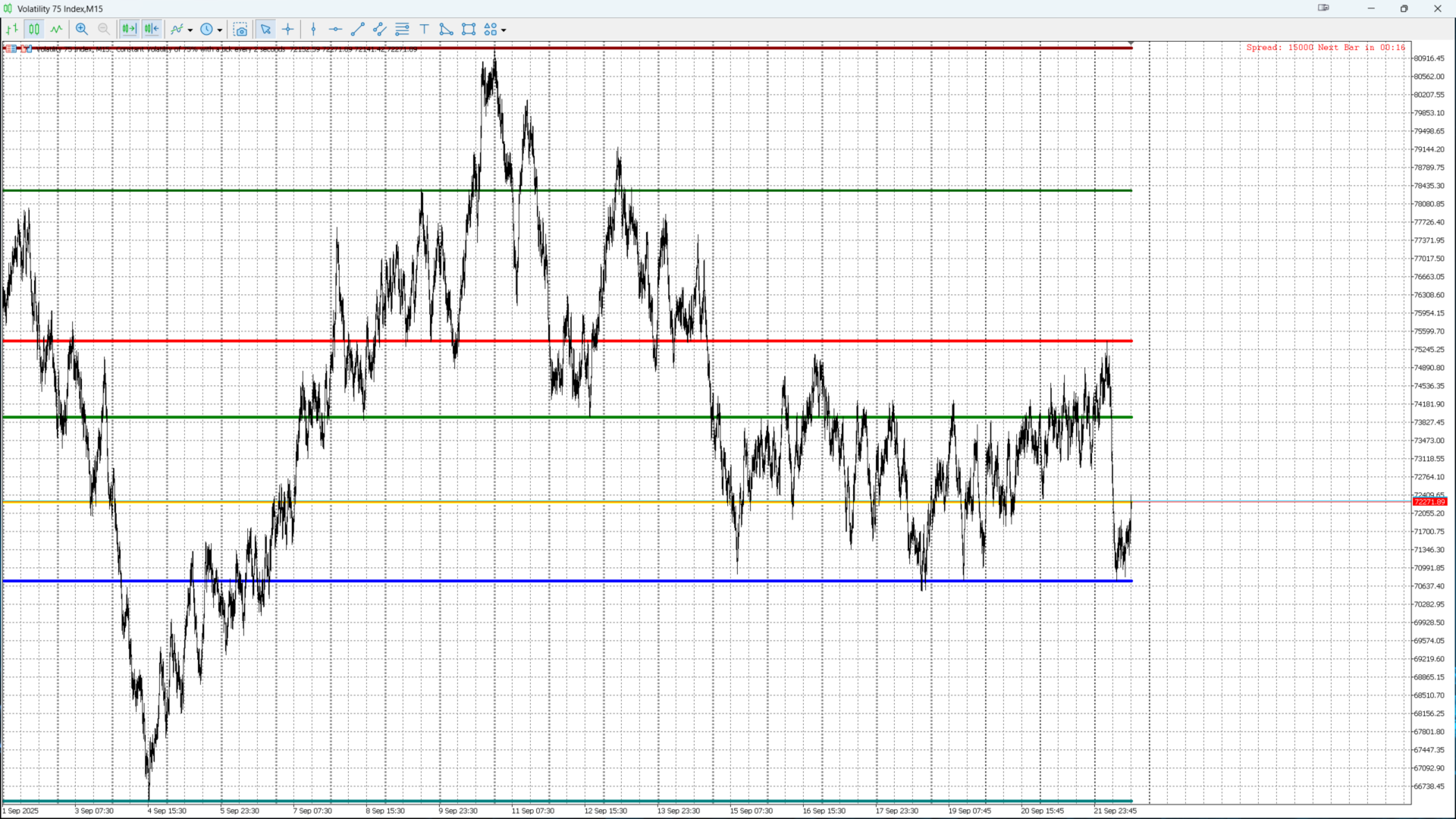The width and height of the screenshot is (1456, 819).
Task: Draw a horizontal line object
Action: (335, 30)
